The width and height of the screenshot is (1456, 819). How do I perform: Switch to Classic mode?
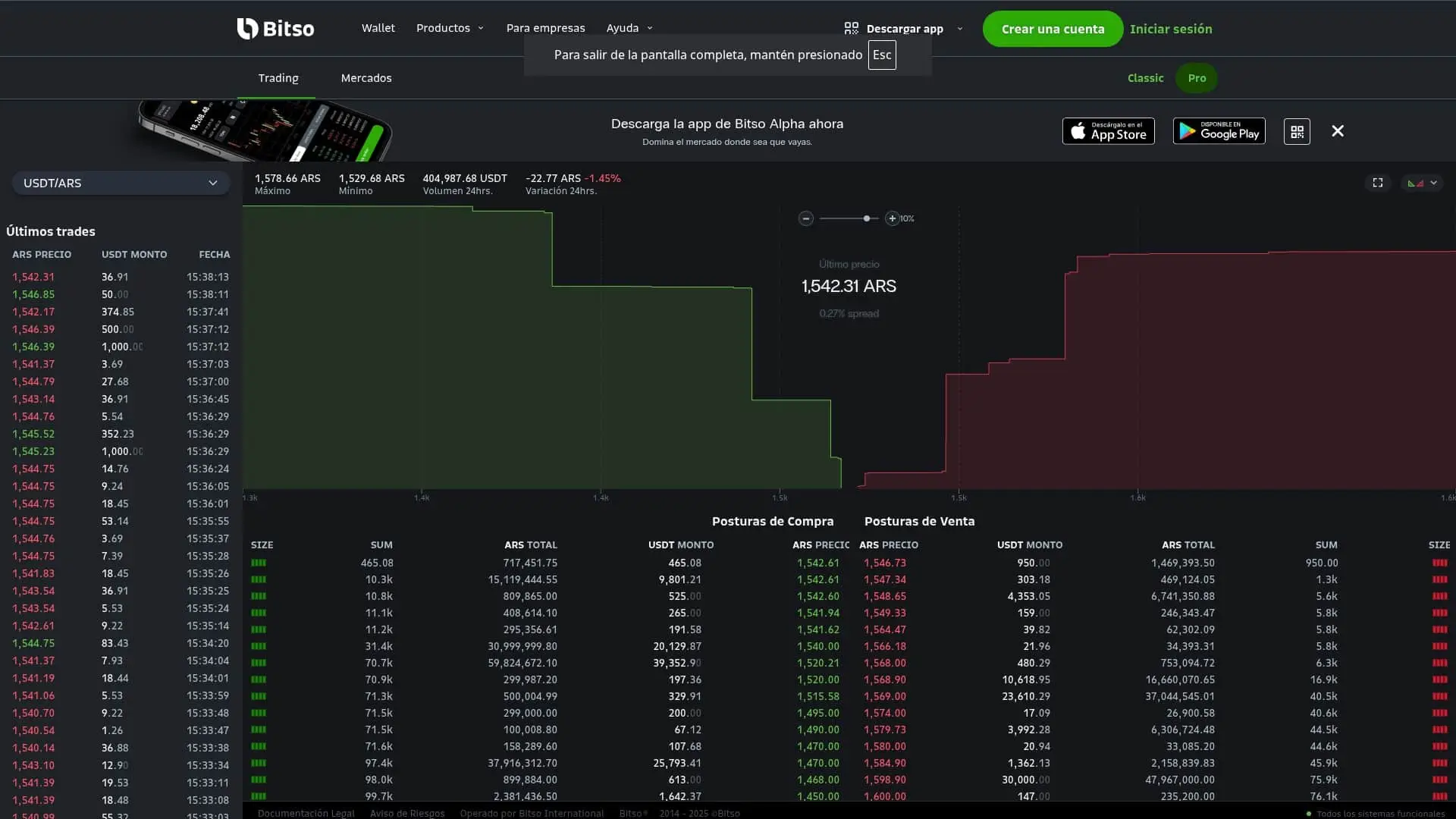tap(1145, 77)
